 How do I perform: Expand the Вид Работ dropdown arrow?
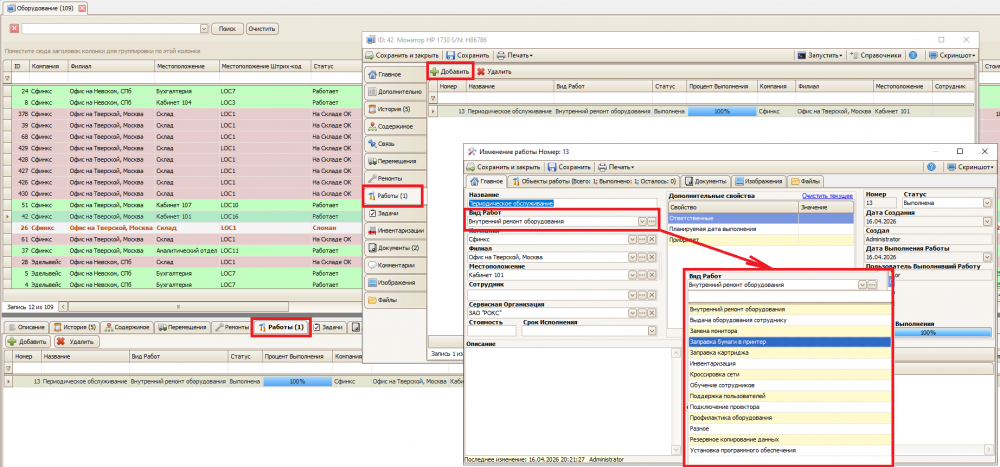point(642,221)
